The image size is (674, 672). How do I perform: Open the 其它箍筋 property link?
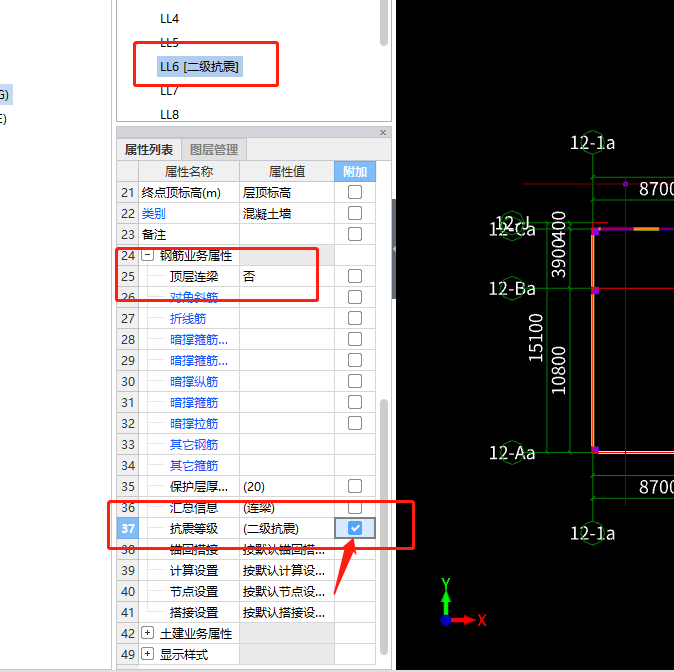coord(194,466)
